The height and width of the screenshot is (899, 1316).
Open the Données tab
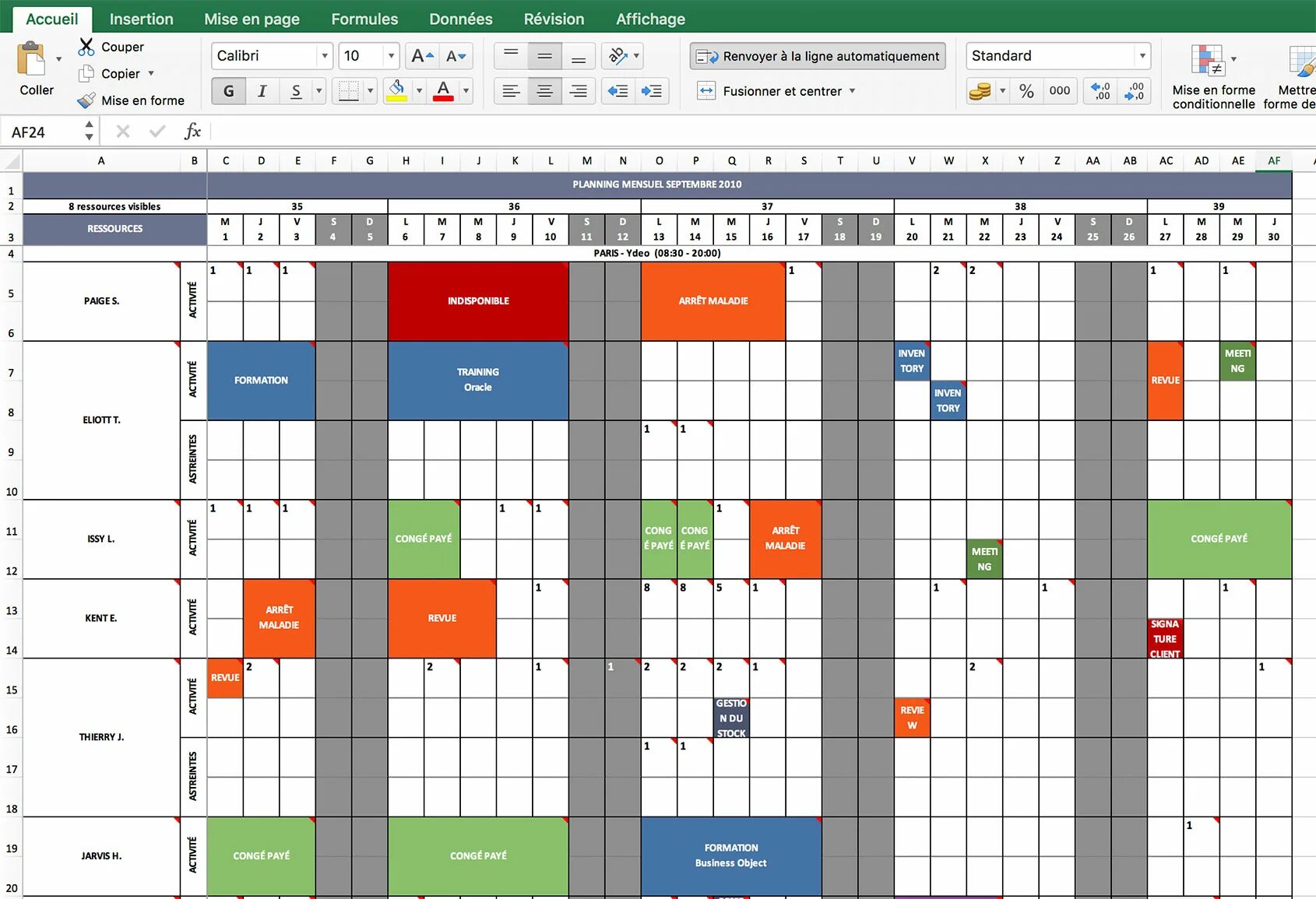coord(460,19)
